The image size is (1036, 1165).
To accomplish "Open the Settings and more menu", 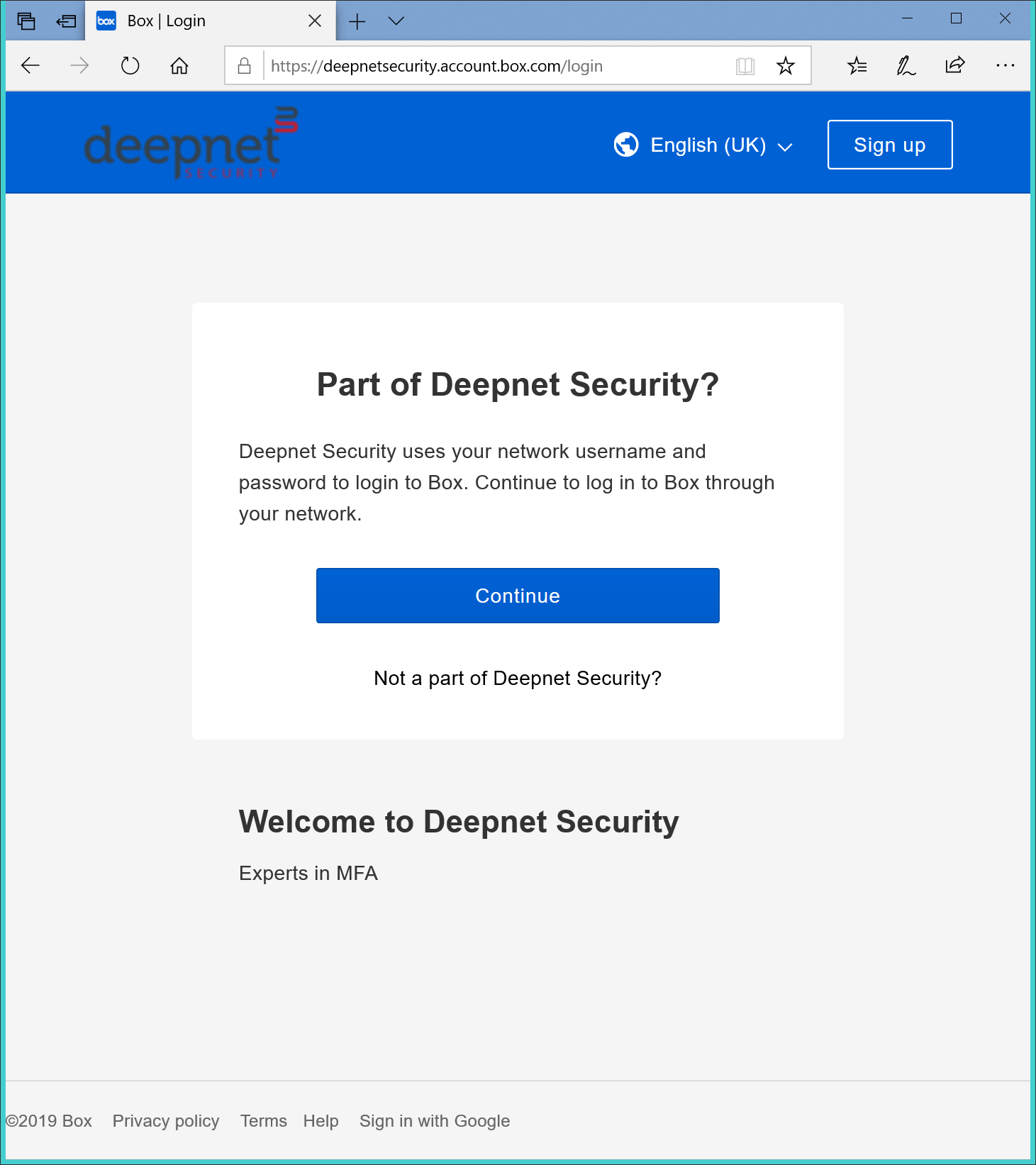I will point(1005,66).
